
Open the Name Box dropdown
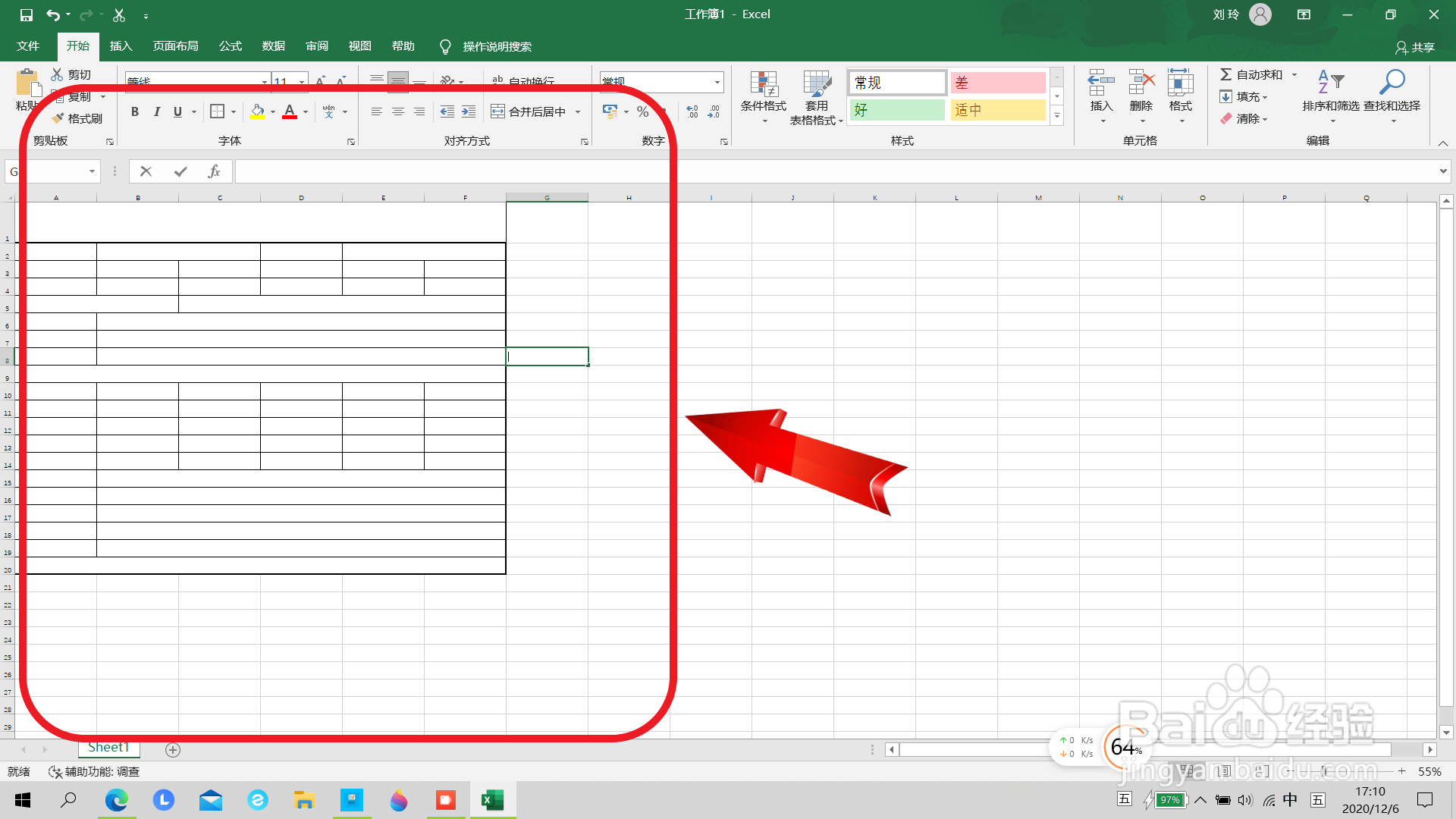coord(92,171)
